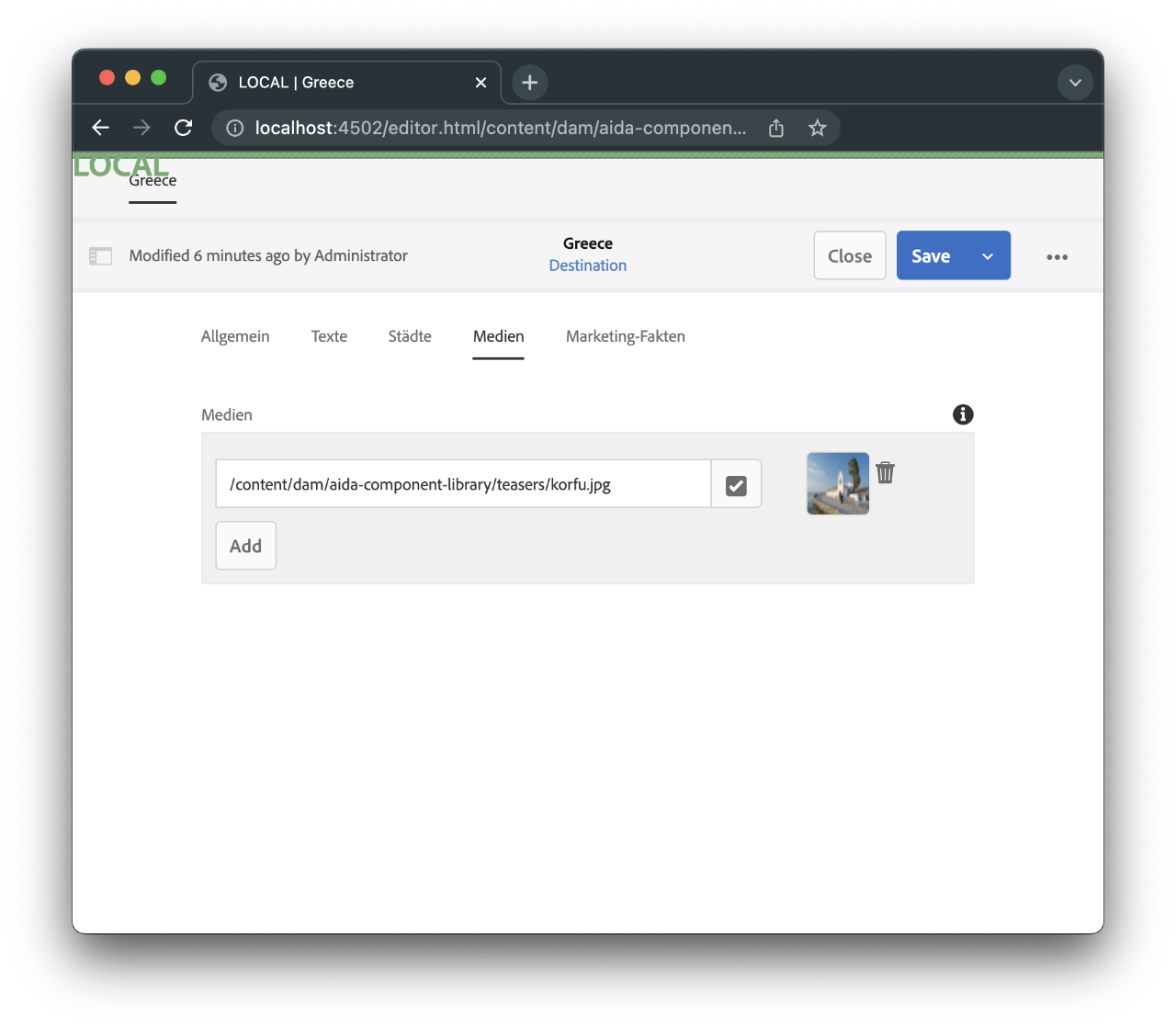Image resolution: width=1176 pixels, height=1029 pixels.
Task: Open the more actions ellipsis menu
Action: click(x=1057, y=256)
